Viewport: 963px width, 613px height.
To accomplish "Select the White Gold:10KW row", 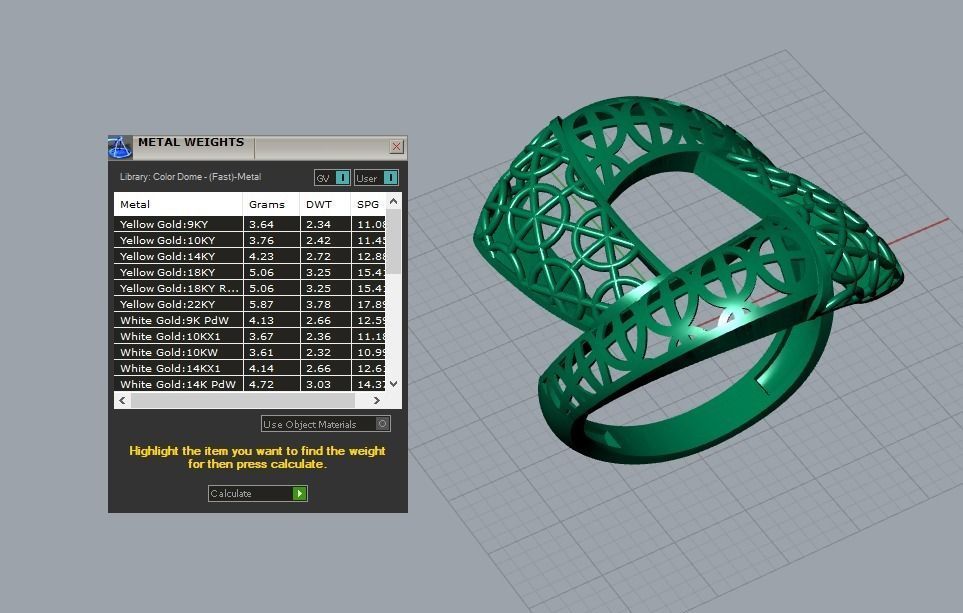I will point(249,352).
